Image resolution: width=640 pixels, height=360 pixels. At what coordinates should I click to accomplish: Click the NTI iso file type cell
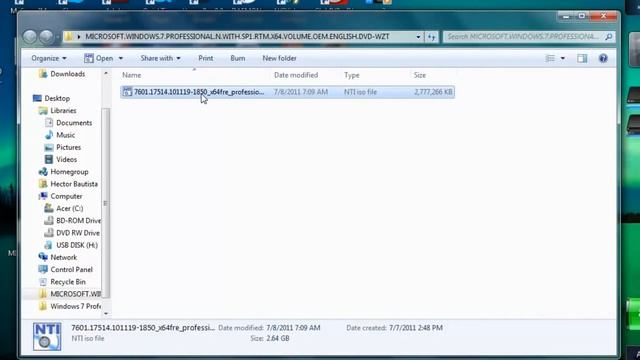tap(360, 92)
